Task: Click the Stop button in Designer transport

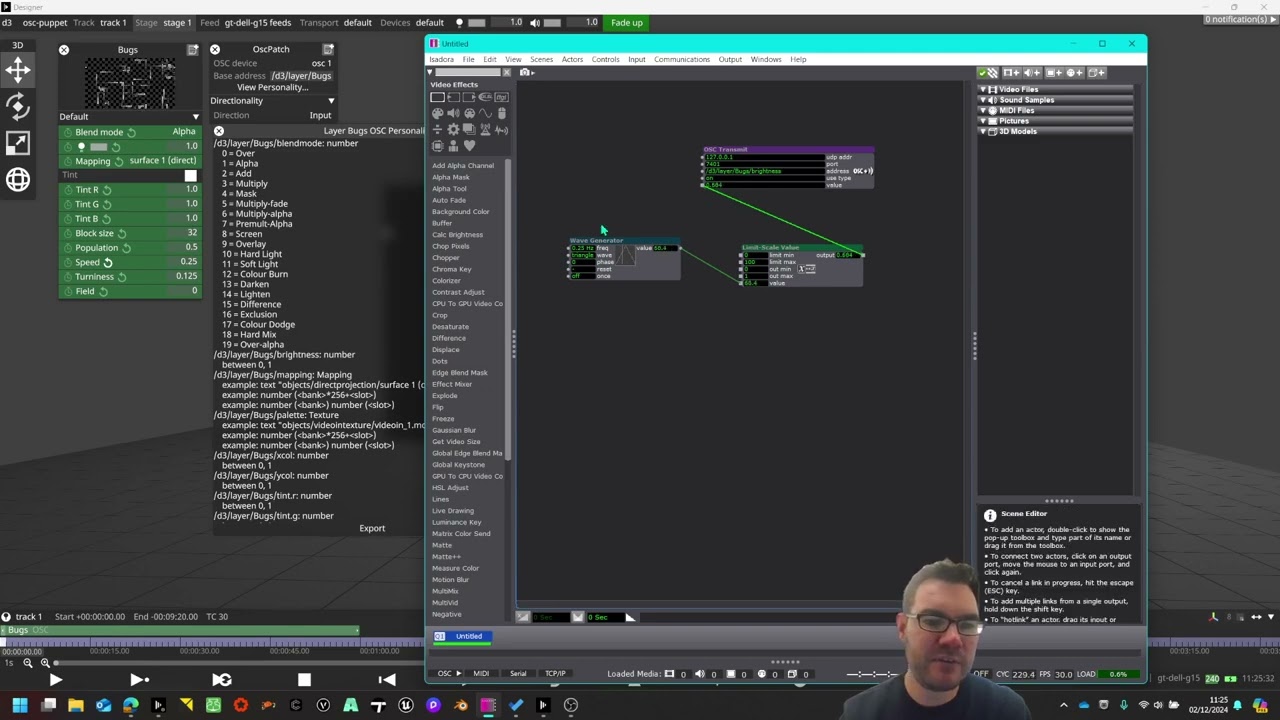Action: (304, 680)
